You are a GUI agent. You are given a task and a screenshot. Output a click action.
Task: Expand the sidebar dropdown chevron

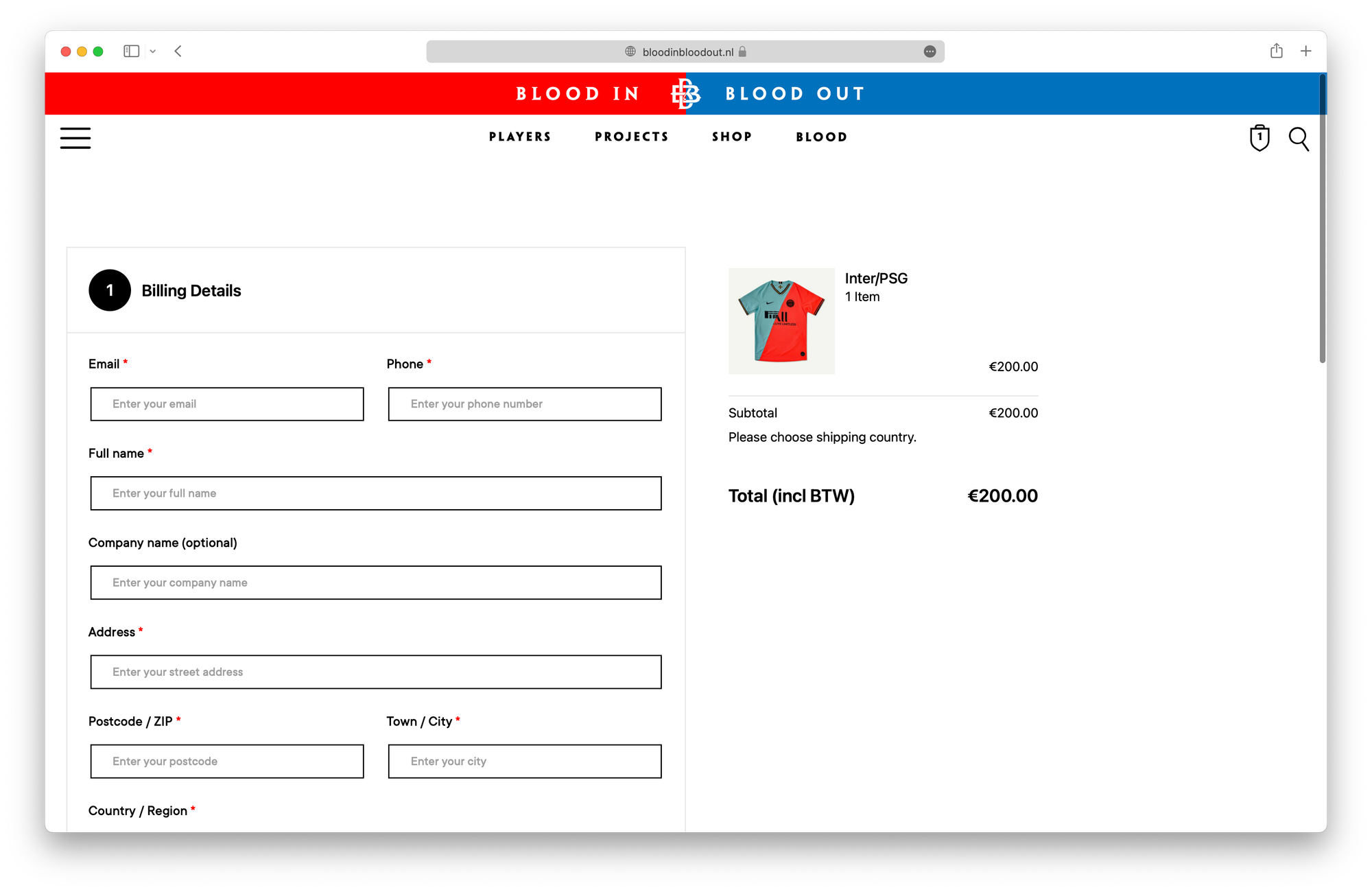(x=153, y=51)
